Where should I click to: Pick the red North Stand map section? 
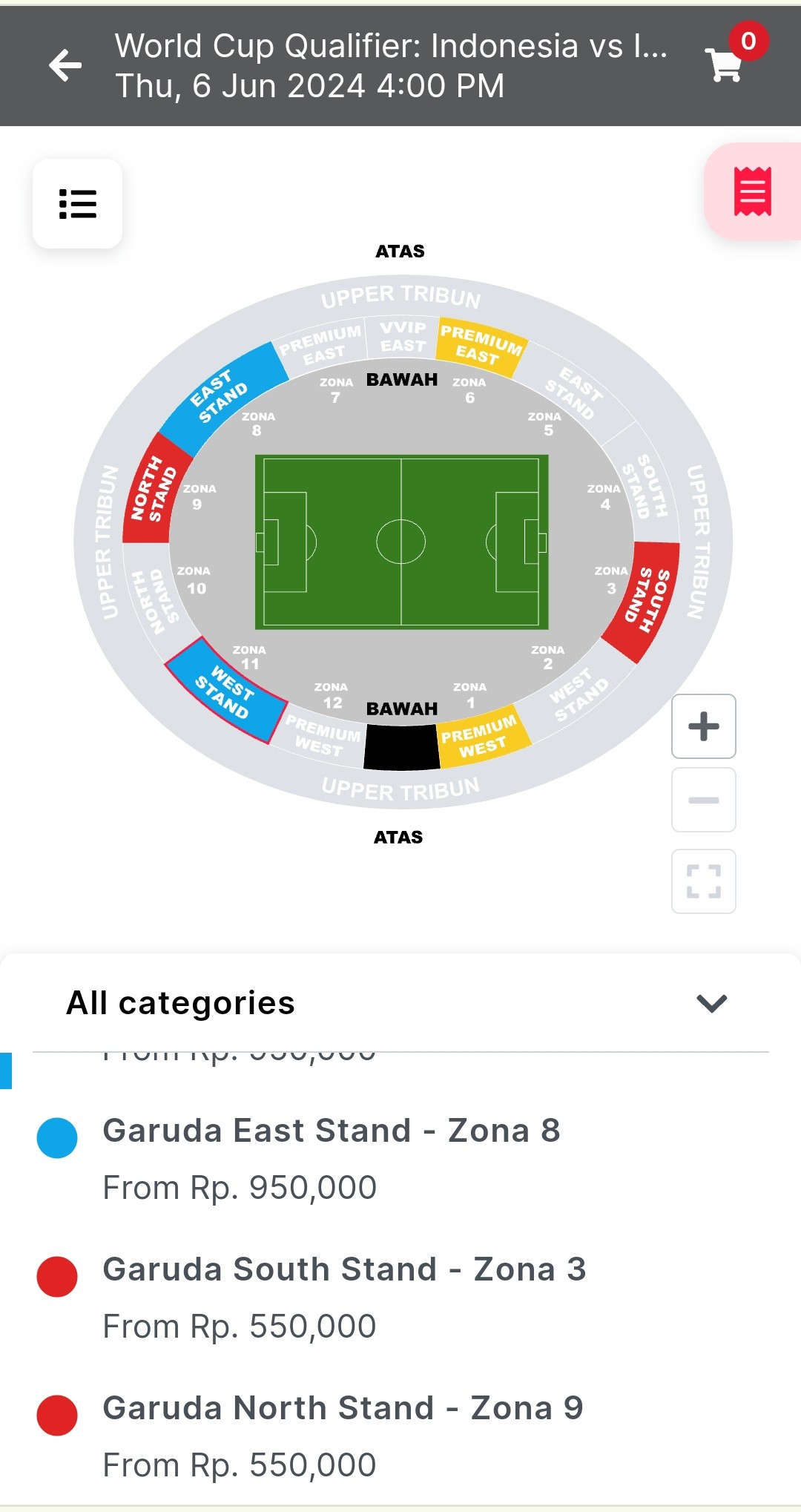point(152,491)
